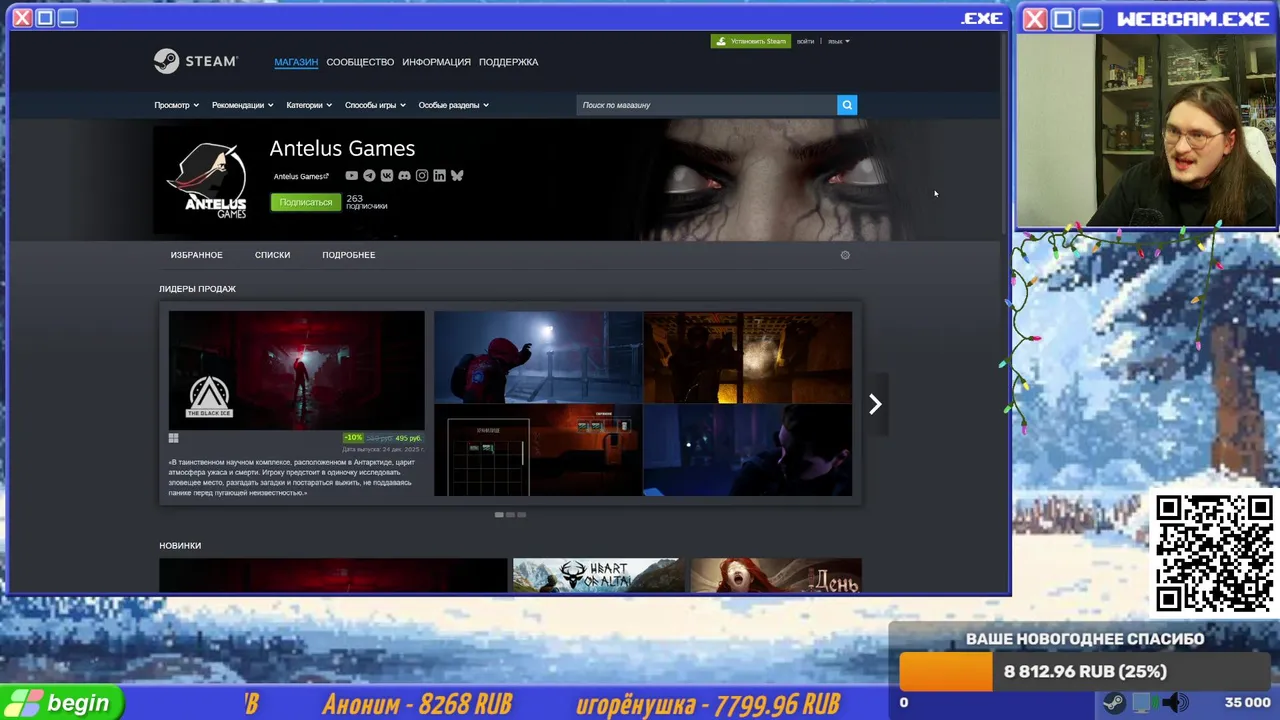Click The Black Ice description text
1280x720 pixels.
[293, 478]
